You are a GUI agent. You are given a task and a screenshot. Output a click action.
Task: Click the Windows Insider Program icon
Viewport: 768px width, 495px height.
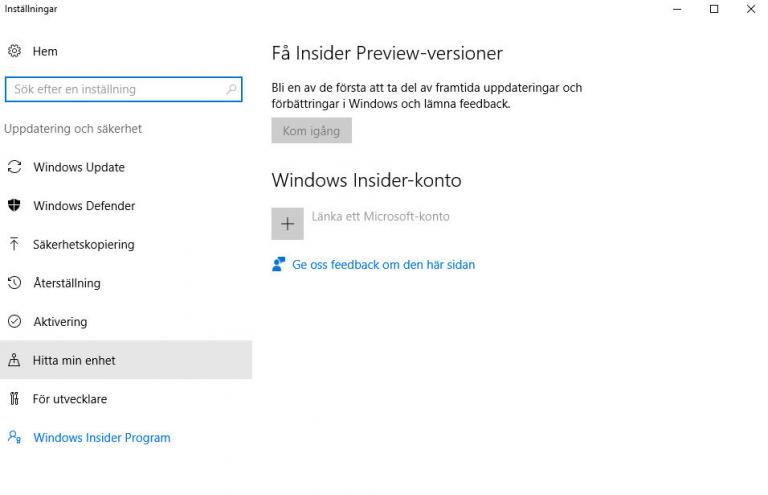click(14, 437)
